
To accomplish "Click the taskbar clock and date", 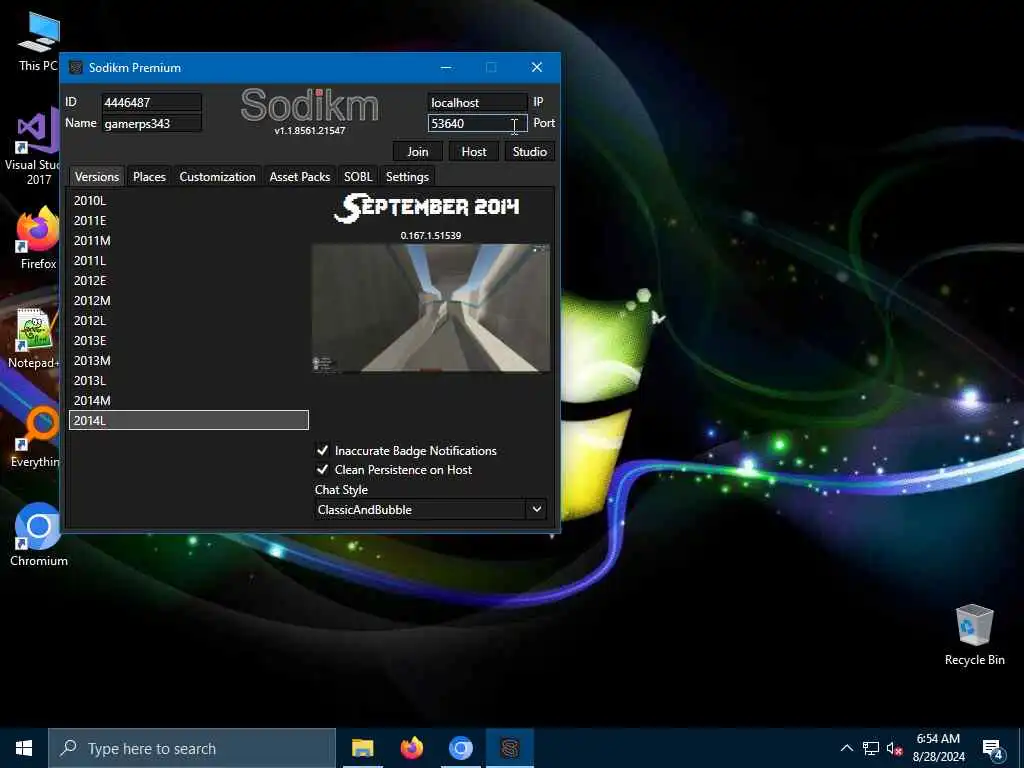I will point(938,748).
